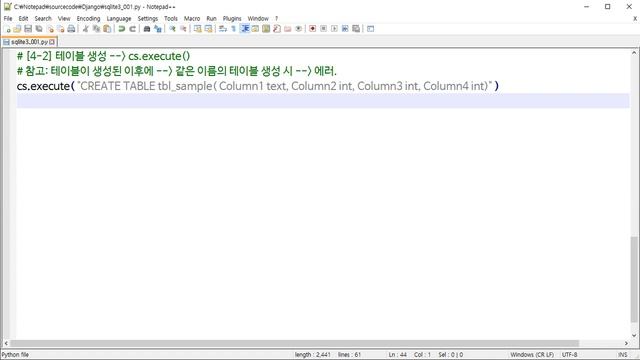Open the ? help menu
The height and width of the screenshot is (360, 640).
click(276, 19)
